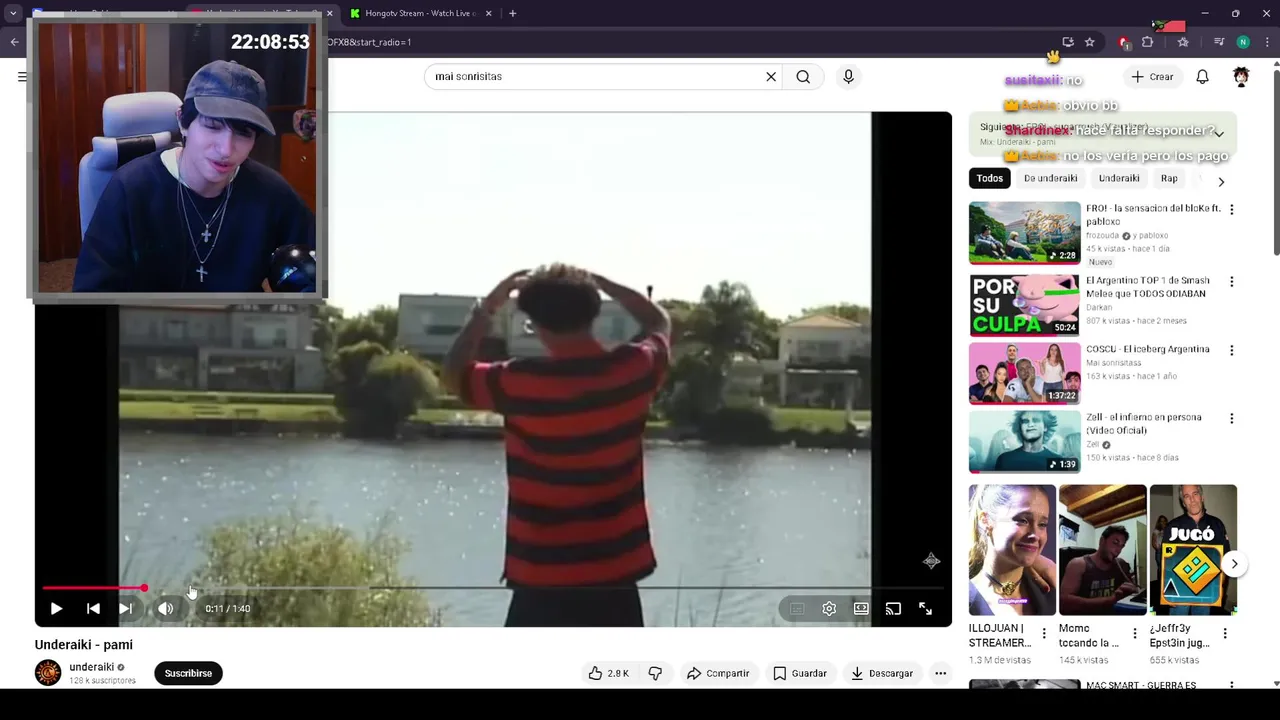Like the video with 2.8 K likes

pos(608,673)
